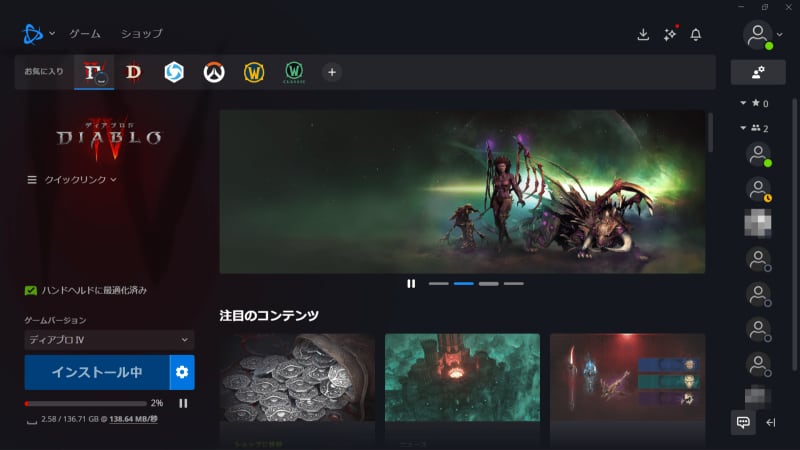Select World of Warcraft Classic icon
This screenshot has width=800, height=450.
293,72
